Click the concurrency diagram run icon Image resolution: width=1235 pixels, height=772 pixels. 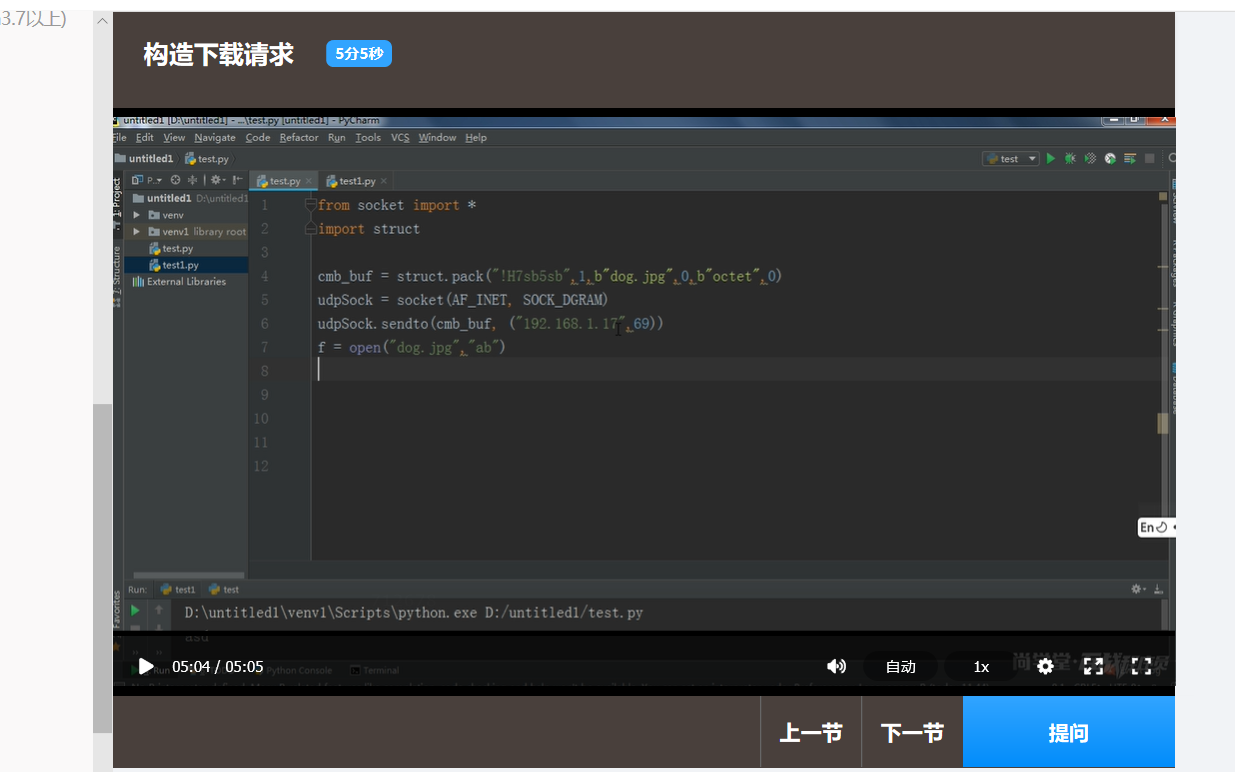tap(1130, 159)
